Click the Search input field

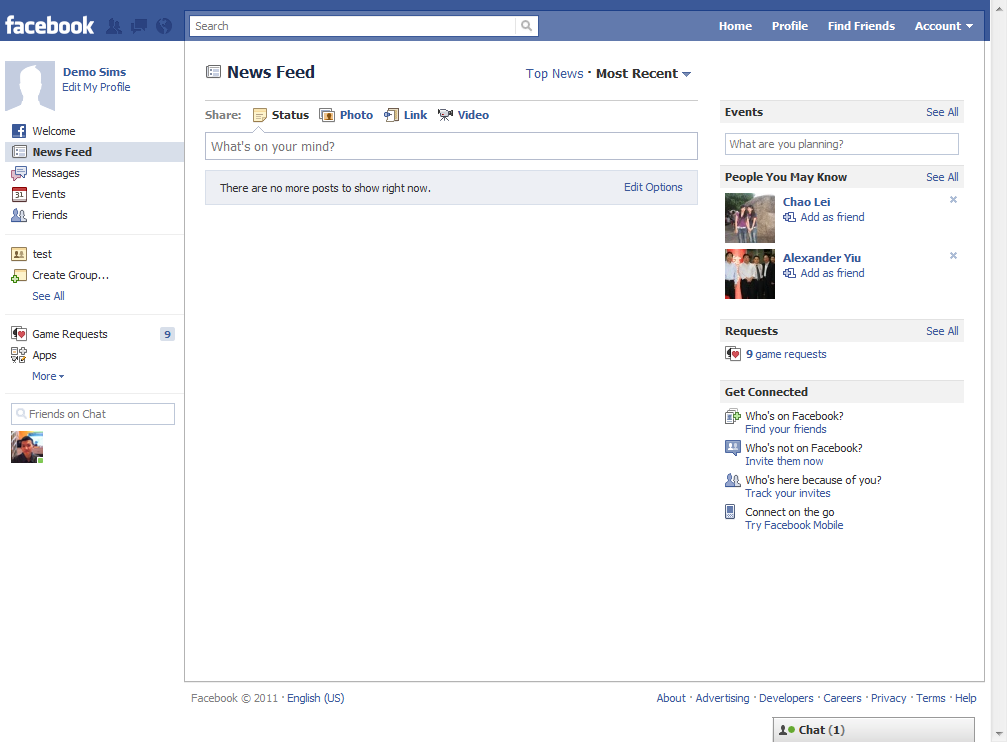tap(353, 26)
